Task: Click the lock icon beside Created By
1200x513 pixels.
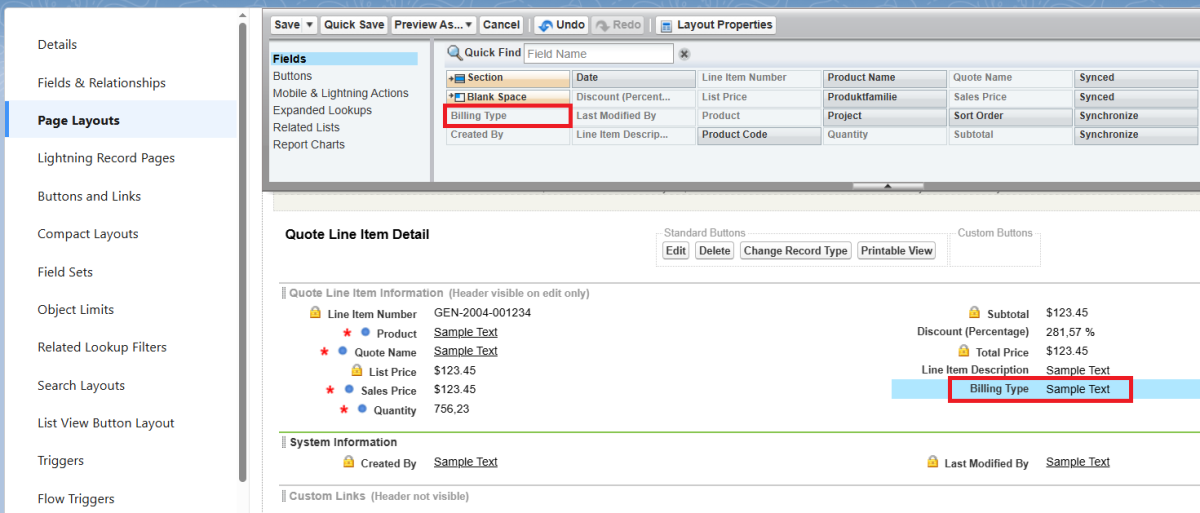Action: (348, 462)
